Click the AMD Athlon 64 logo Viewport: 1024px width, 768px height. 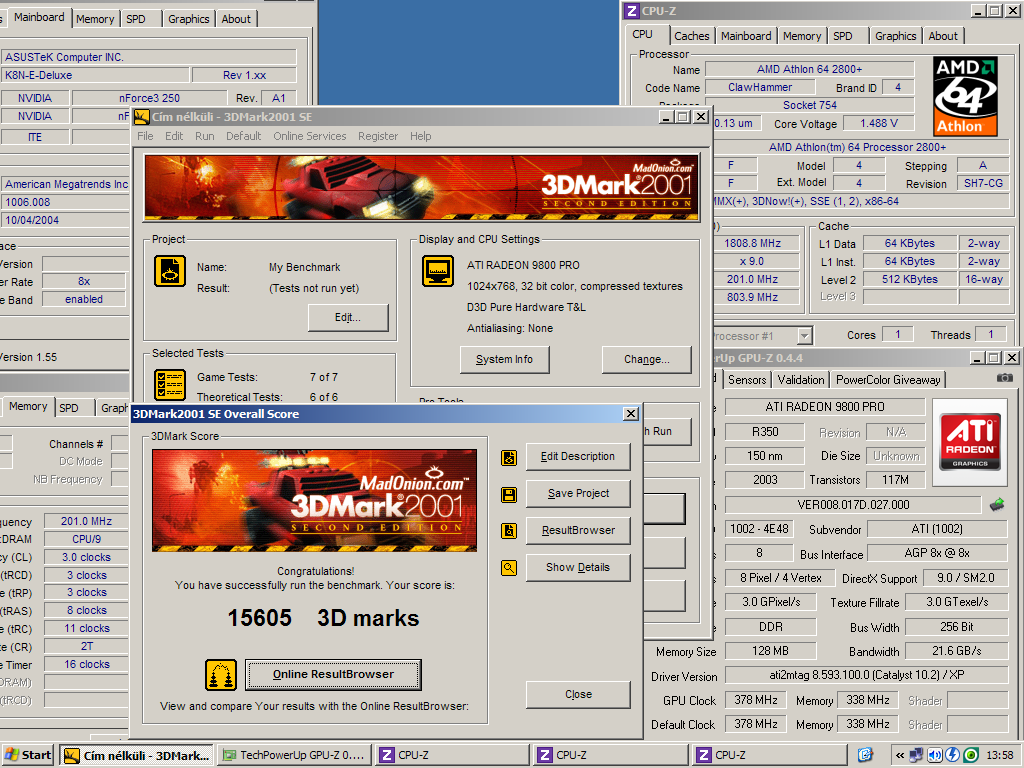click(x=965, y=96)
